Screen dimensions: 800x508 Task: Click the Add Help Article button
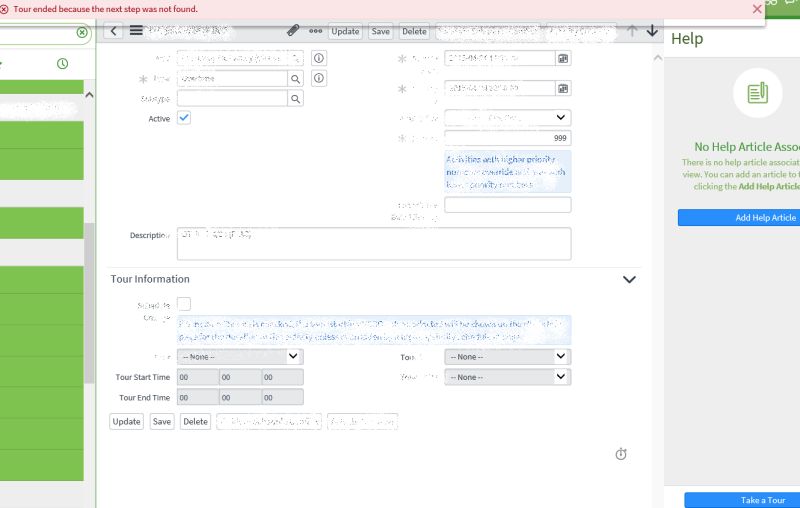[739, 217]
